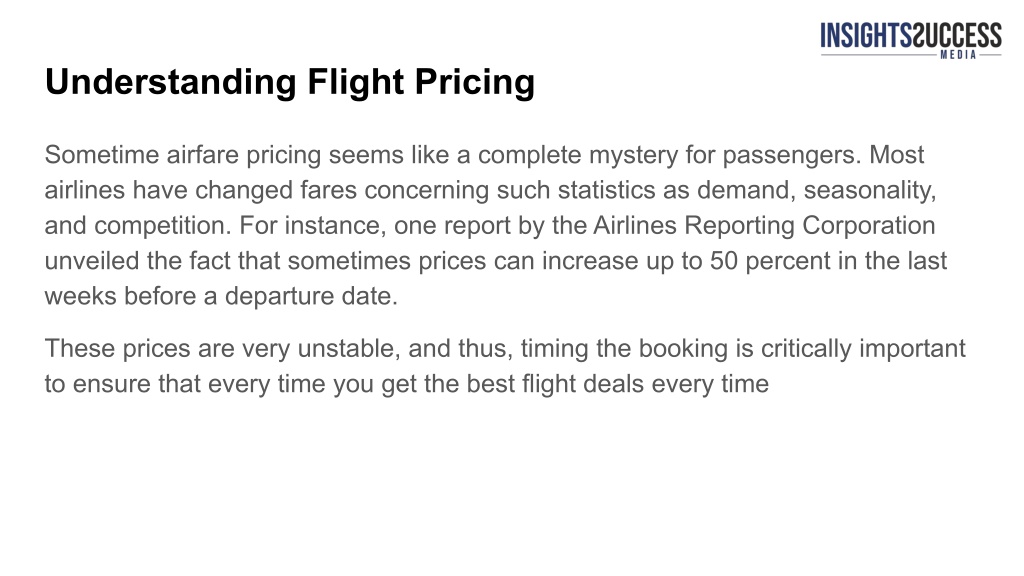This screenshot has width=1024, height=576.
Task: Click the word MEDIA under the logo
Action: tap(958, 55)
